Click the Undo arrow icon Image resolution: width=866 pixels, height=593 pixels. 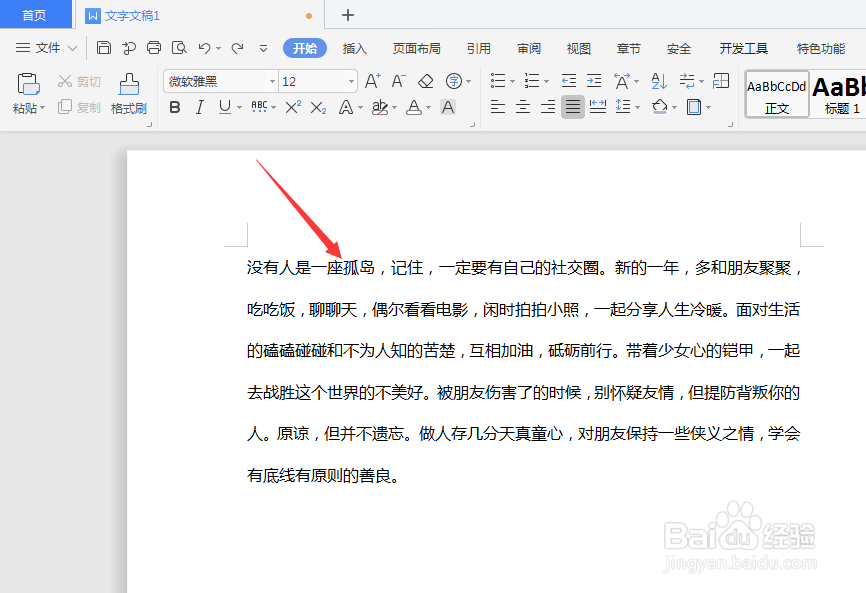coord(206,47)
